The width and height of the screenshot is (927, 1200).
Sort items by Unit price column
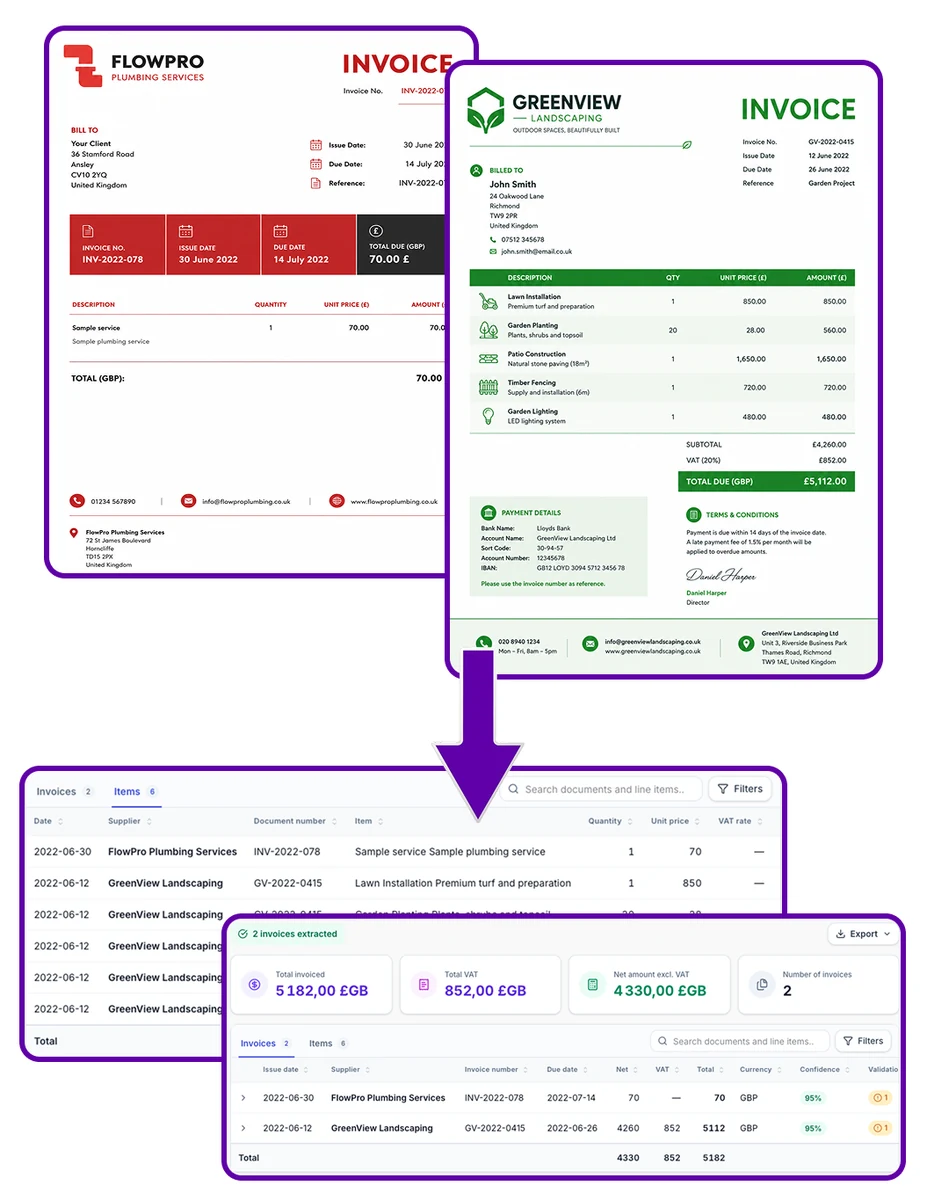pyautogui.click(x=676, y=821)
